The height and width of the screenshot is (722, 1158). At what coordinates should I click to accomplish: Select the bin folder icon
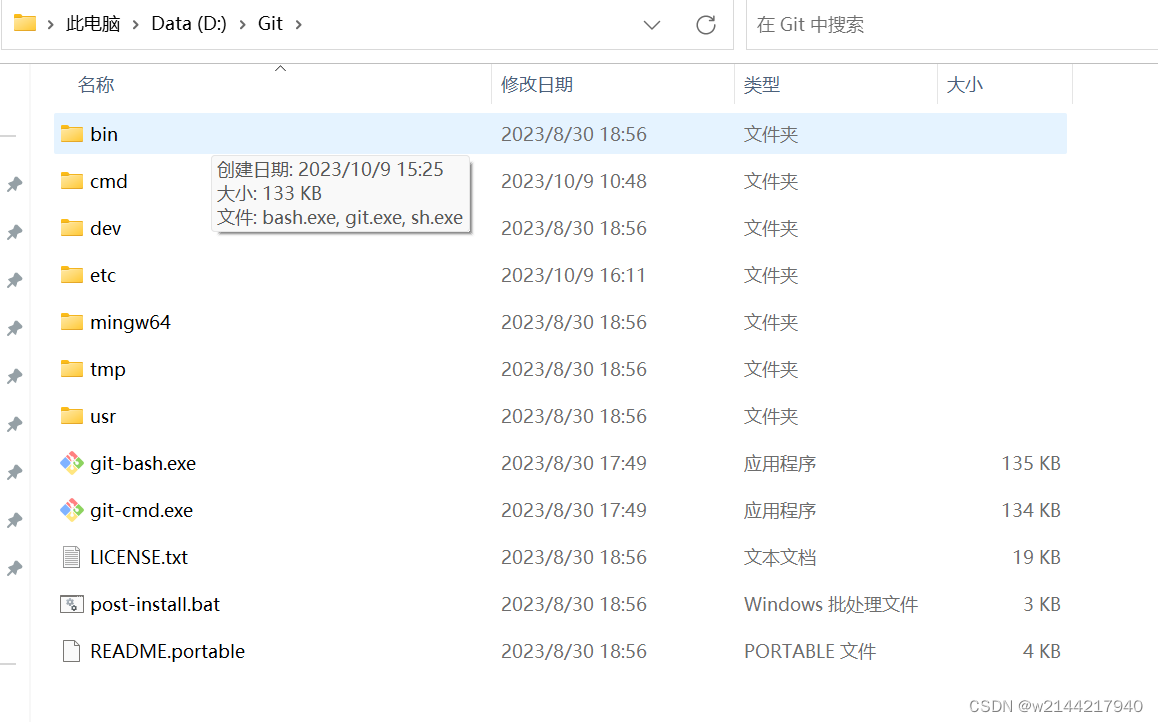72,133
